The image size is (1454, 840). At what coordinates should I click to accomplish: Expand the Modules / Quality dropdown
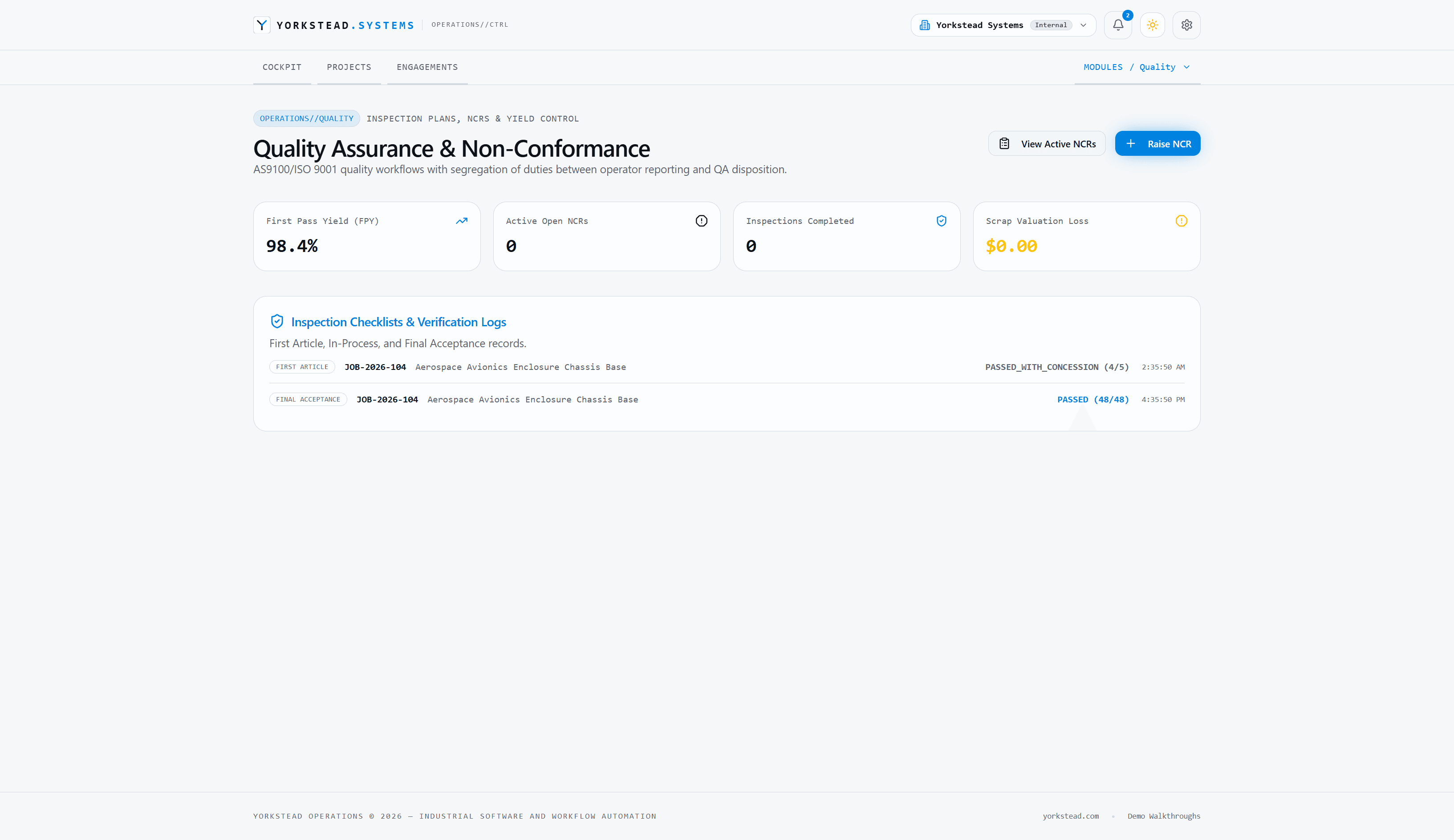coord(1137,67)
